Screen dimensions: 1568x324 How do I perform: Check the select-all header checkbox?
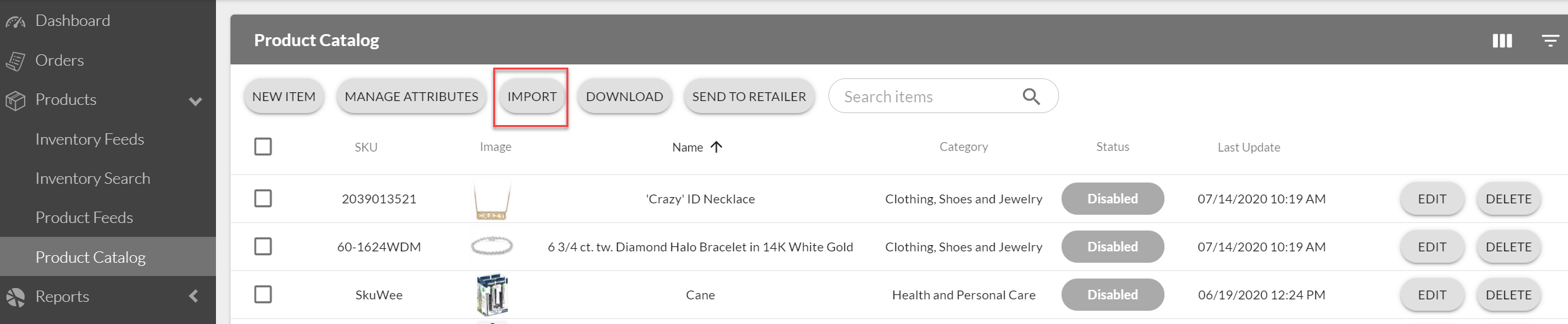click(263, 147)
